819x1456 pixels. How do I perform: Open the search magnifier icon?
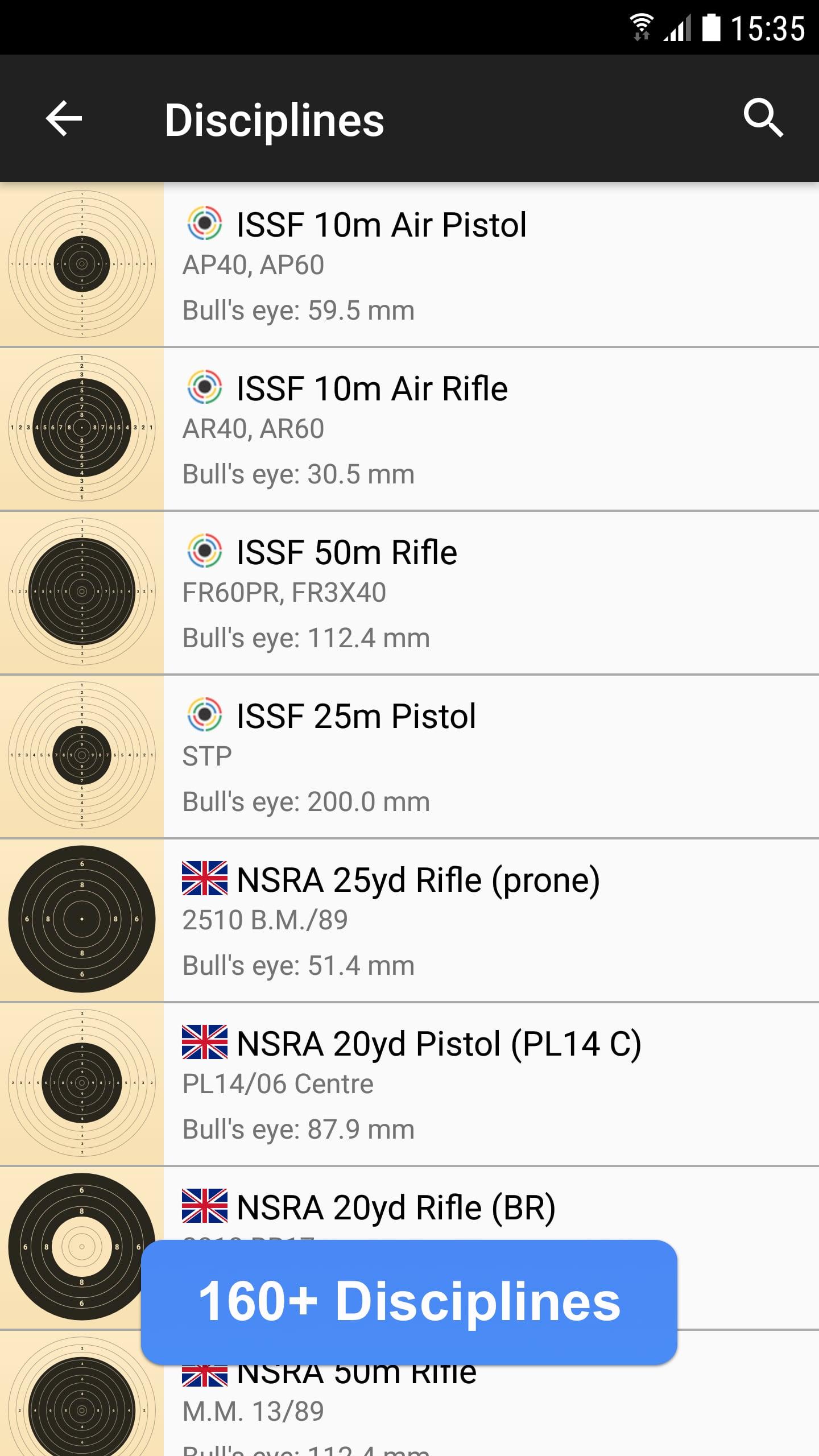(x=763, y=118)
